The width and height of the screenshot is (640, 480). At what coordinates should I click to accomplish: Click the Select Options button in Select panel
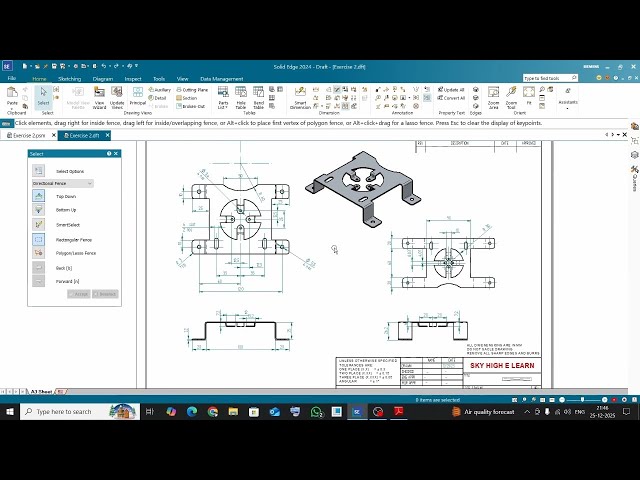(38, 171)
